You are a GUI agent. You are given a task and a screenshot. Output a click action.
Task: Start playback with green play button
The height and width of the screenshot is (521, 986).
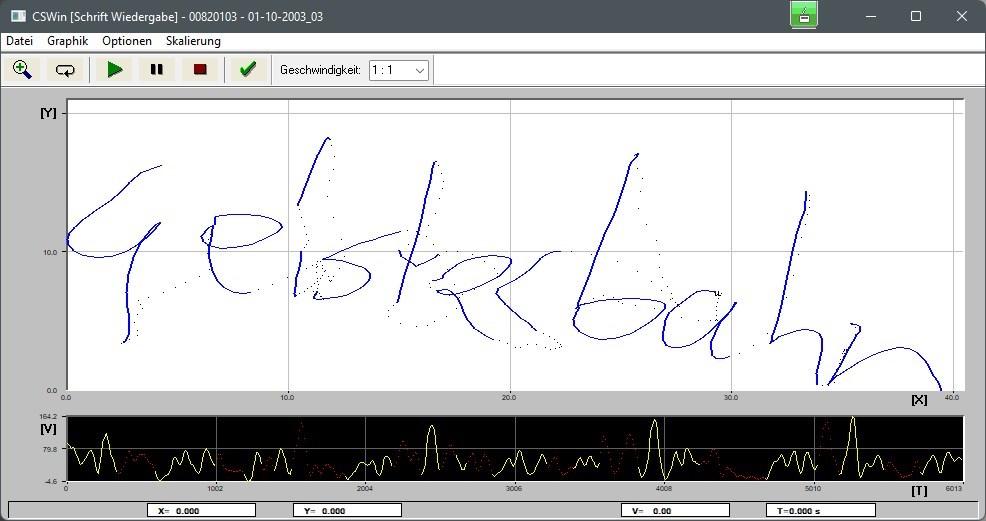click(x=114, y=69)
